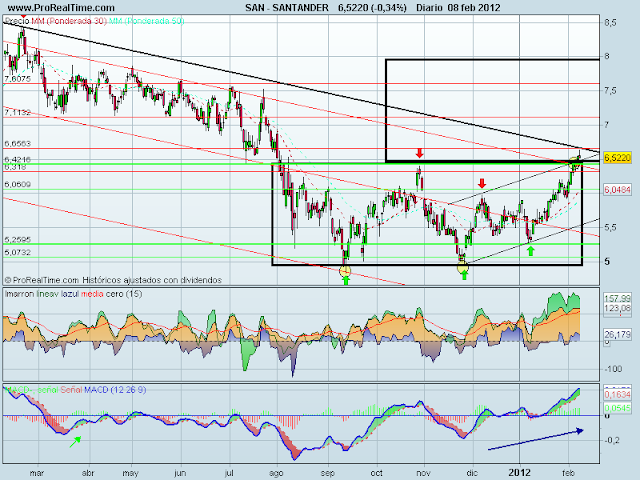Click the media cero (15) indicator label

[111, 294]
